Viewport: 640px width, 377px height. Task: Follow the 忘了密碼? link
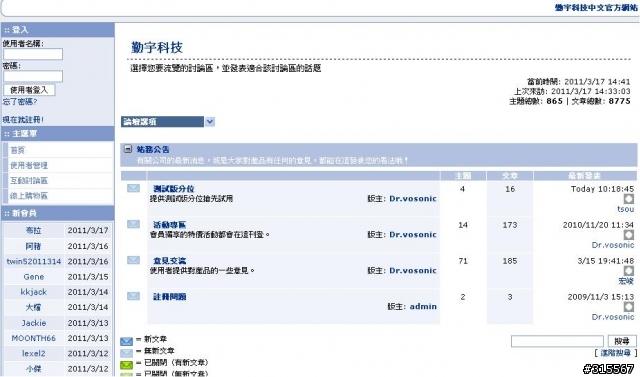pyautogui.click(x=20, y=102)
